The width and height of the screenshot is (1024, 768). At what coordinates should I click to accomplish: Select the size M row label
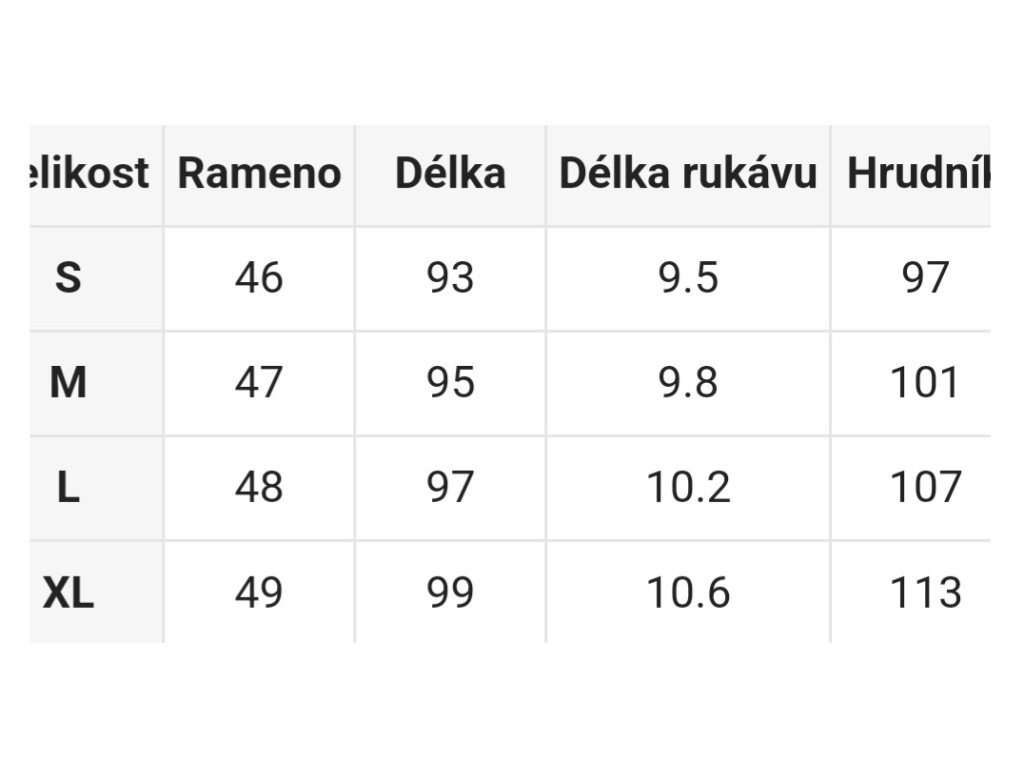coord(69,383)
